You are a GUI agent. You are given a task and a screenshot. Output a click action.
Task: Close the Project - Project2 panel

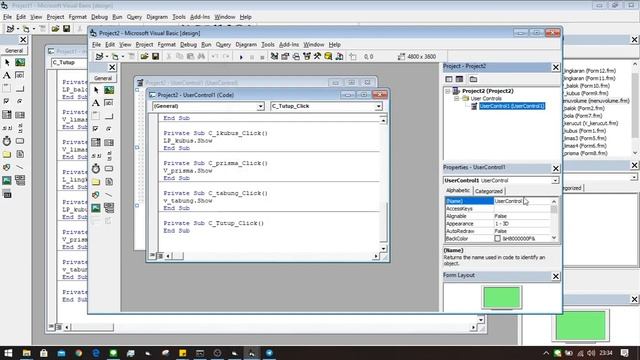(x=556, y=67)
